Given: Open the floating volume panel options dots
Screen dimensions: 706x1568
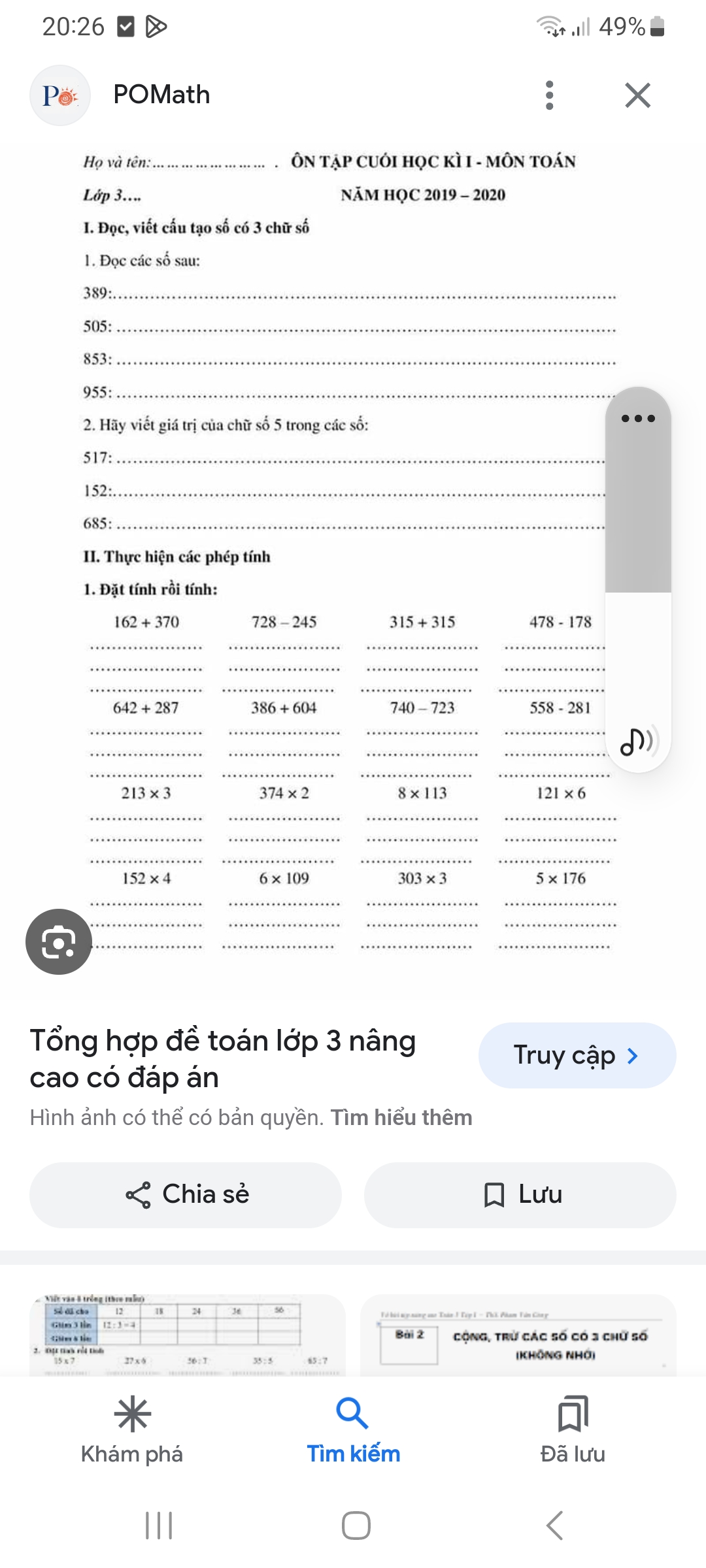Looking at the screenshot, I should point(638,418).
